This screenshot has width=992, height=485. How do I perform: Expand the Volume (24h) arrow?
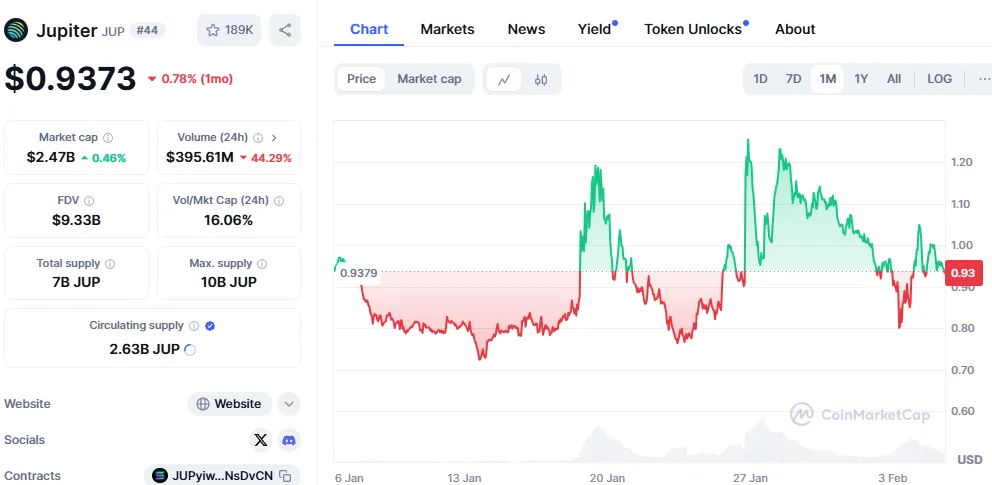click(x=274, y=138)
